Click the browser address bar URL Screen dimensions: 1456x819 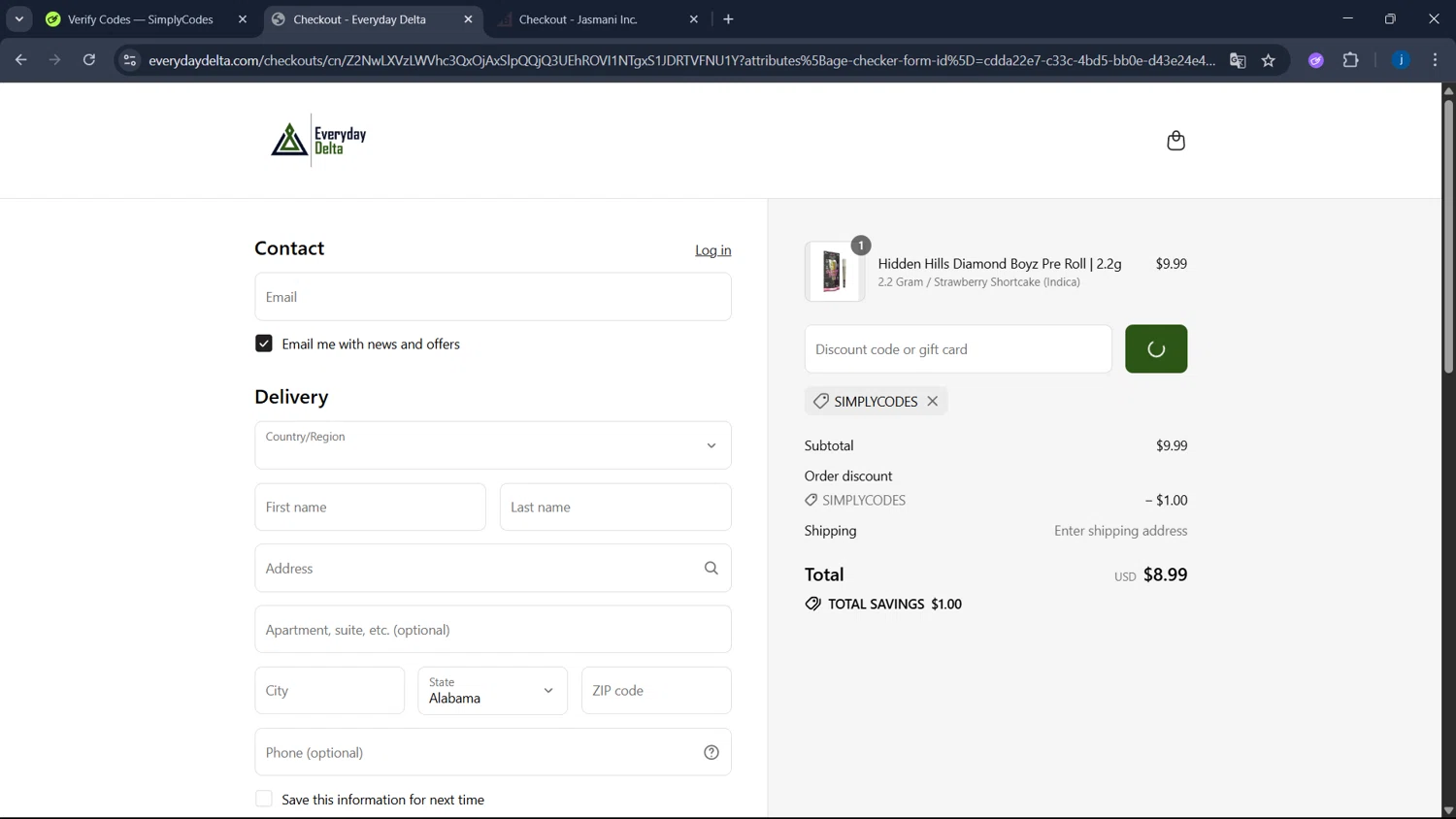coord(681,60)
